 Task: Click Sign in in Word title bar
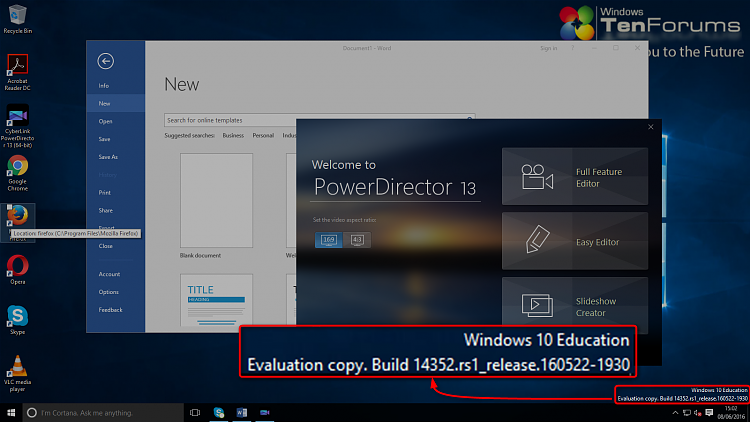(x=549, y=48)
